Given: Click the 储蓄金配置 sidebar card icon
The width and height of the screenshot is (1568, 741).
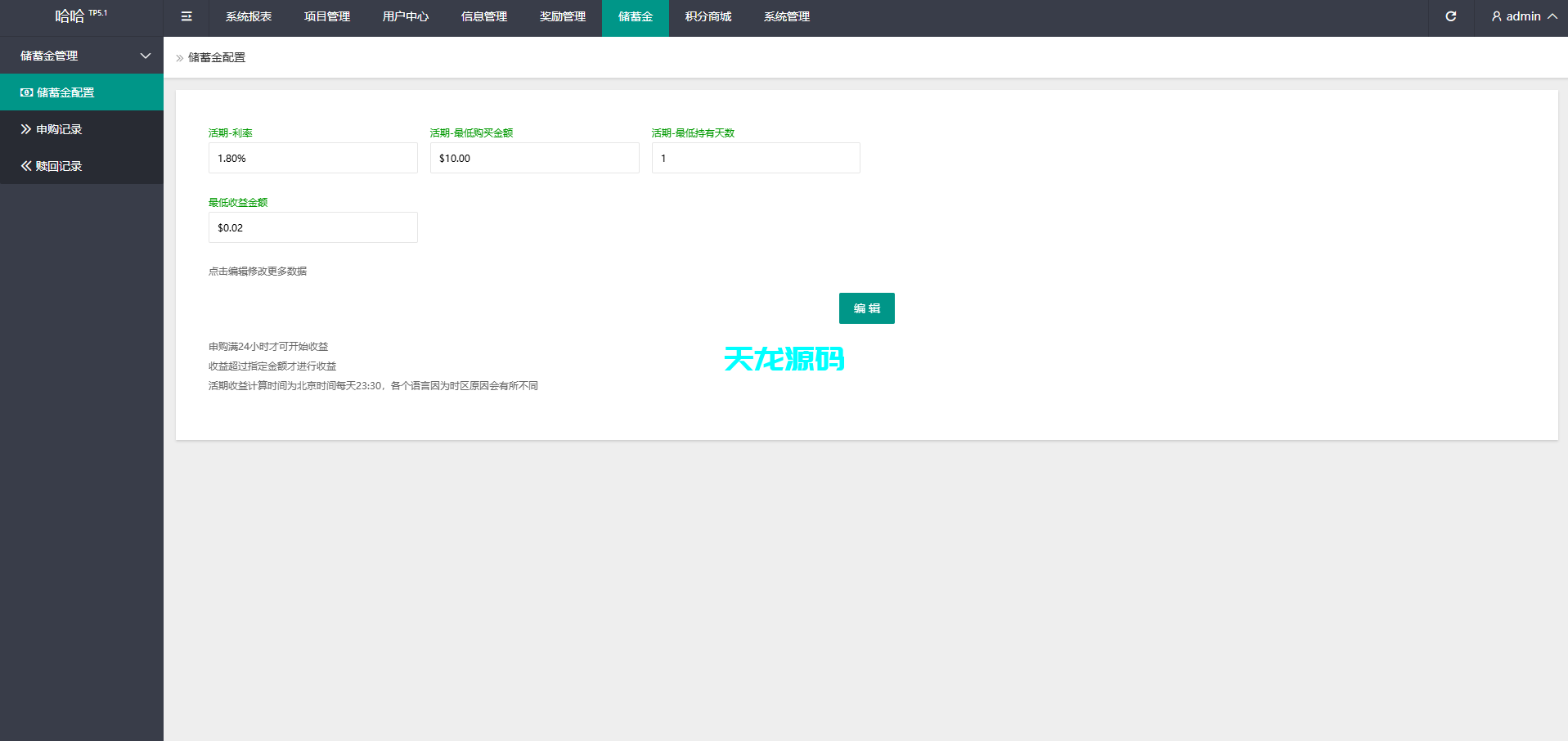Looking at the screenshot, I should point(25,92).
